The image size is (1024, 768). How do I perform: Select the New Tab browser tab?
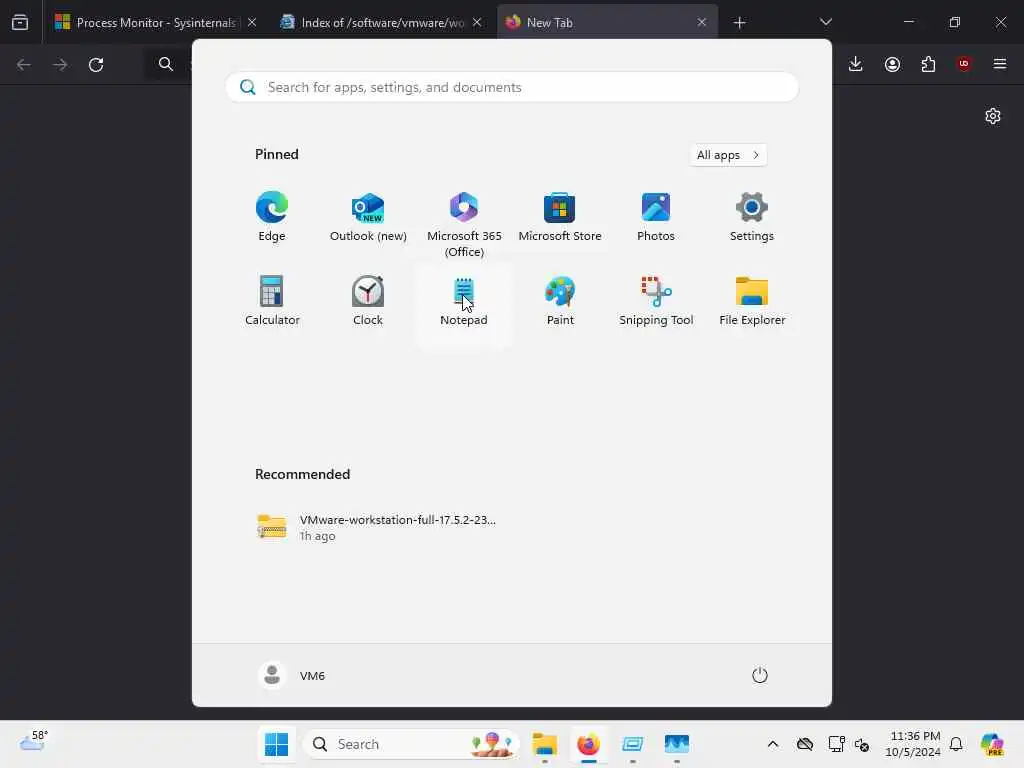click(607, 22)
